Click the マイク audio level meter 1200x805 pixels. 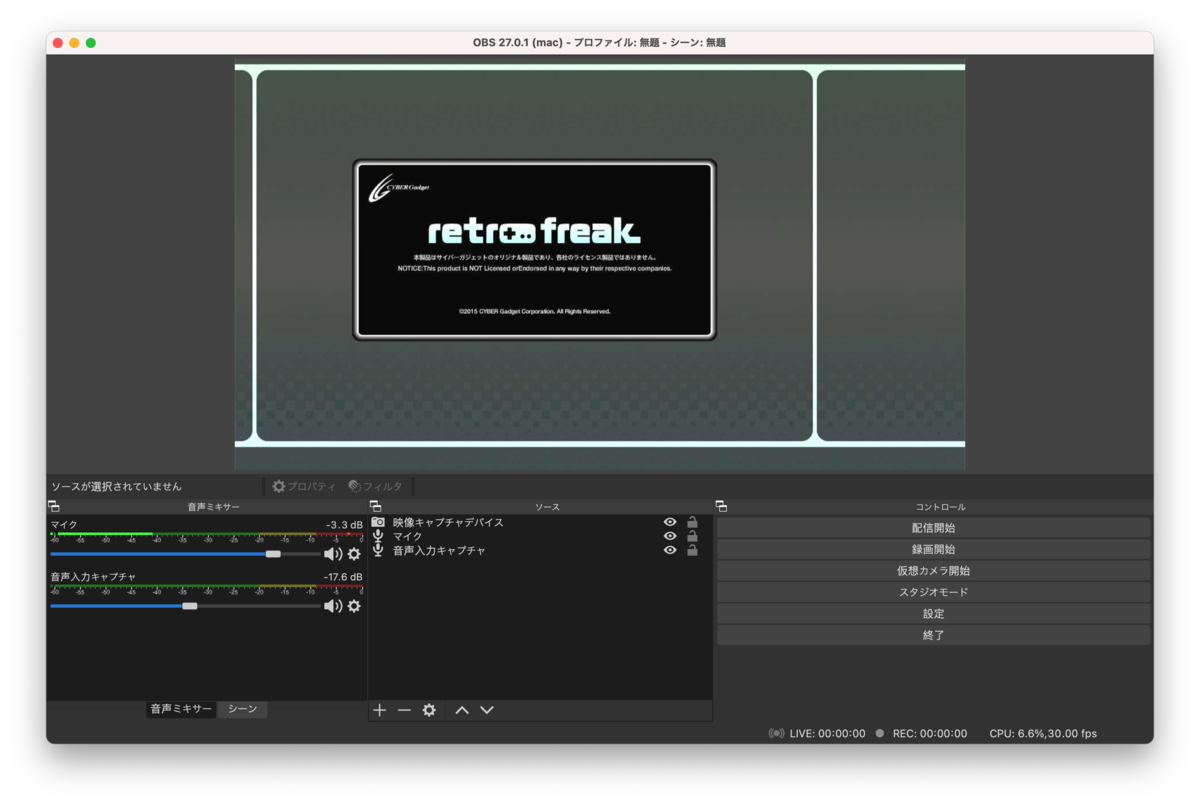(x=207, y=537)
